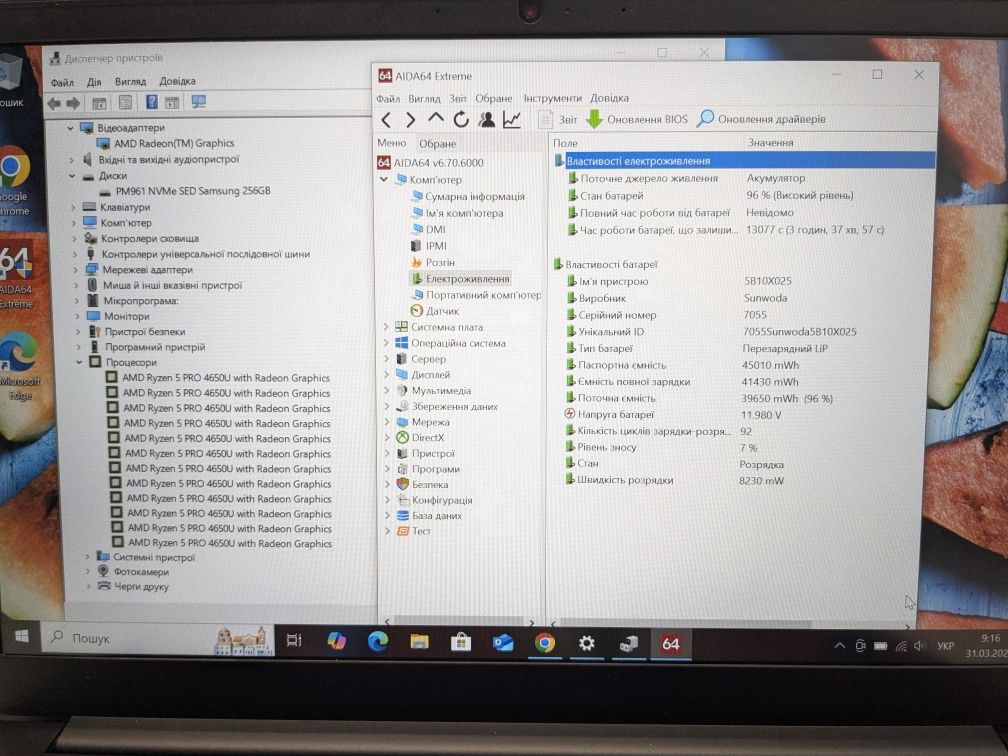The image size is (1008, 756).
Task: Open AIDA64 user icon in toolbar
Action: click(x=486, y=120)
